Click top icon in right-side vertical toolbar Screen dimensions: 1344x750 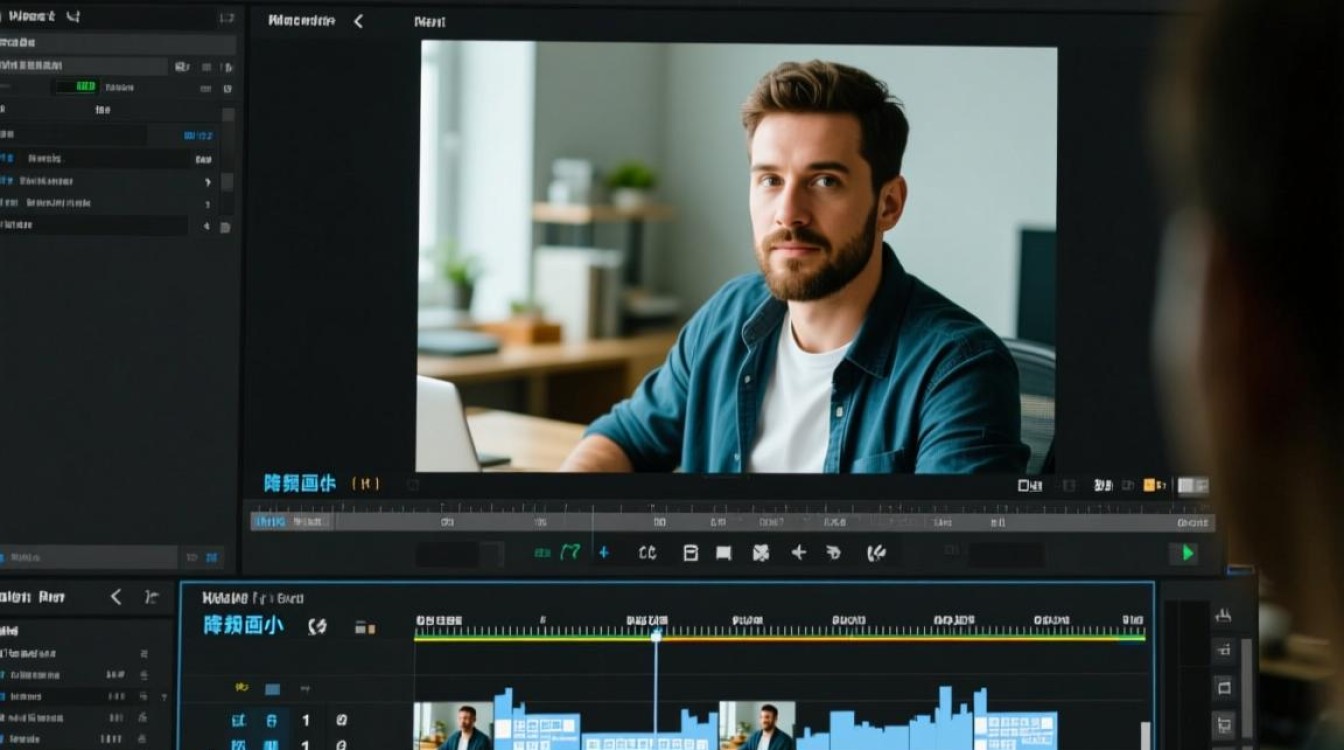tap(1222, 615)
